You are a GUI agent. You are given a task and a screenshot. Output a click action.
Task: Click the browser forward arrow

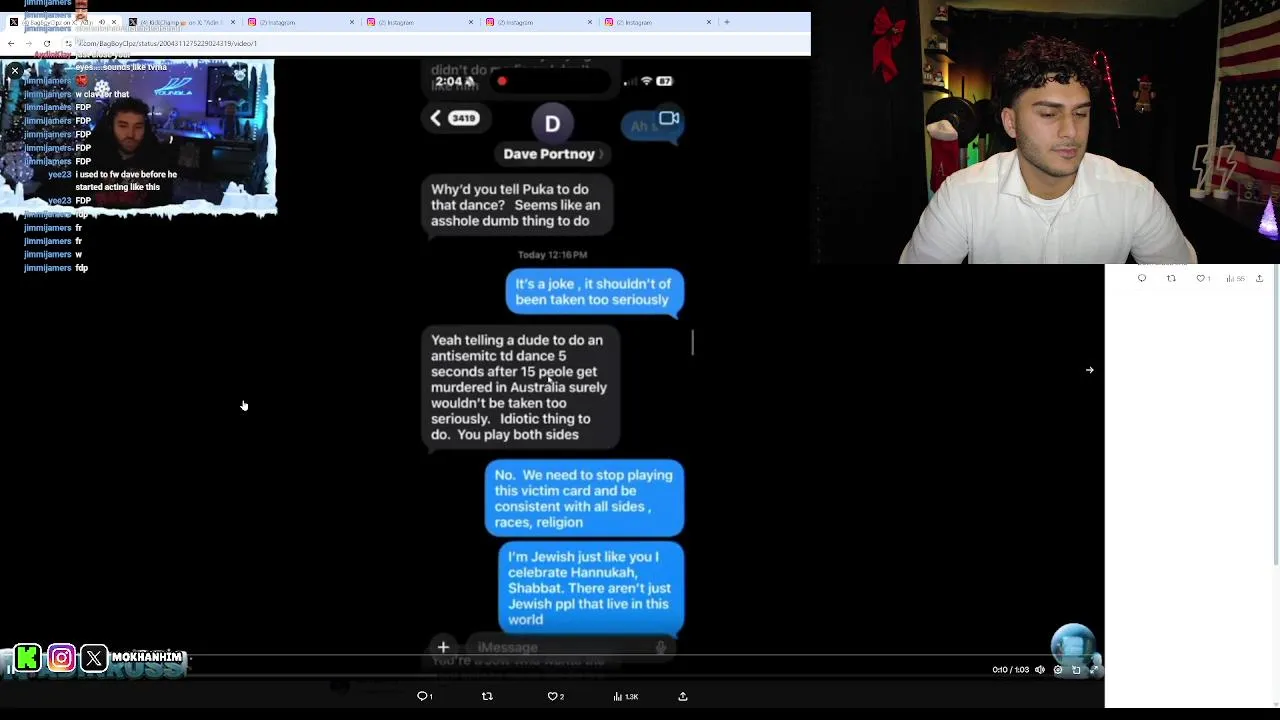(28, 43)
